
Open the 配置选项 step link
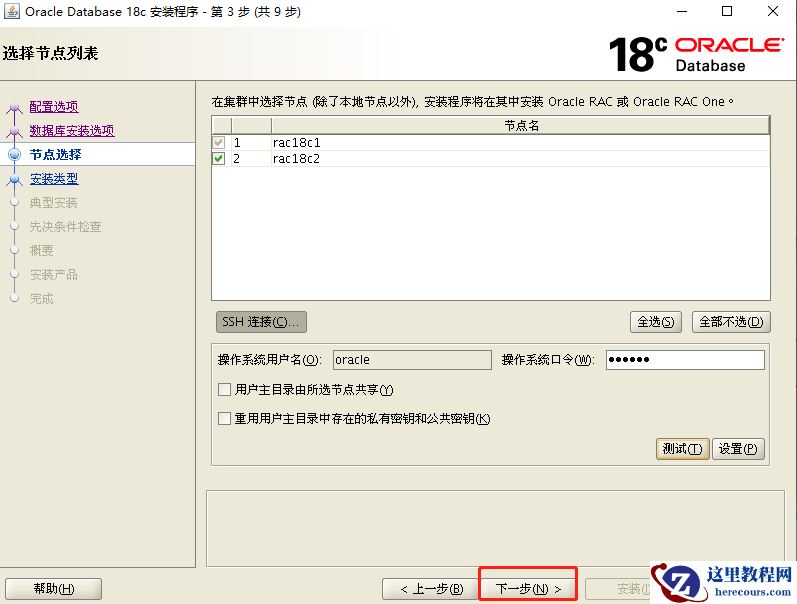point(54,107)
